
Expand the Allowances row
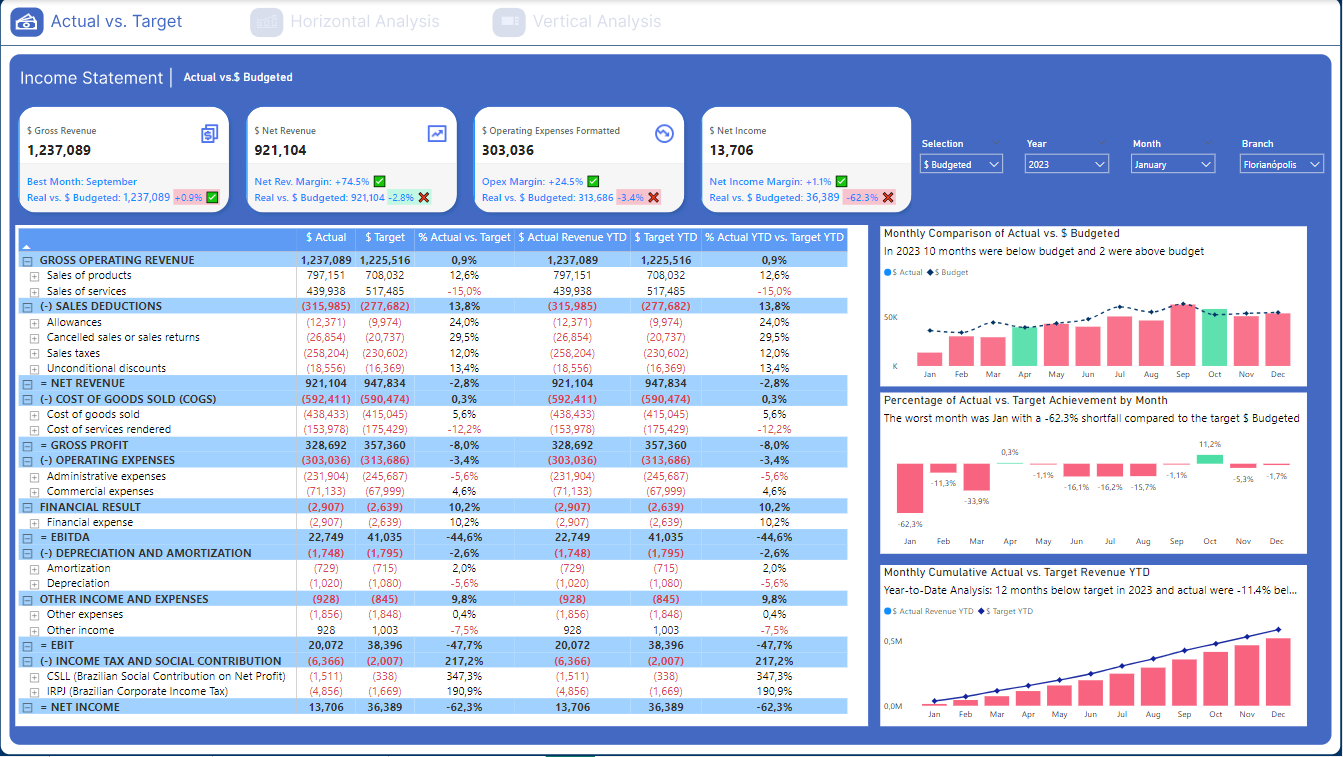(34, 322)
